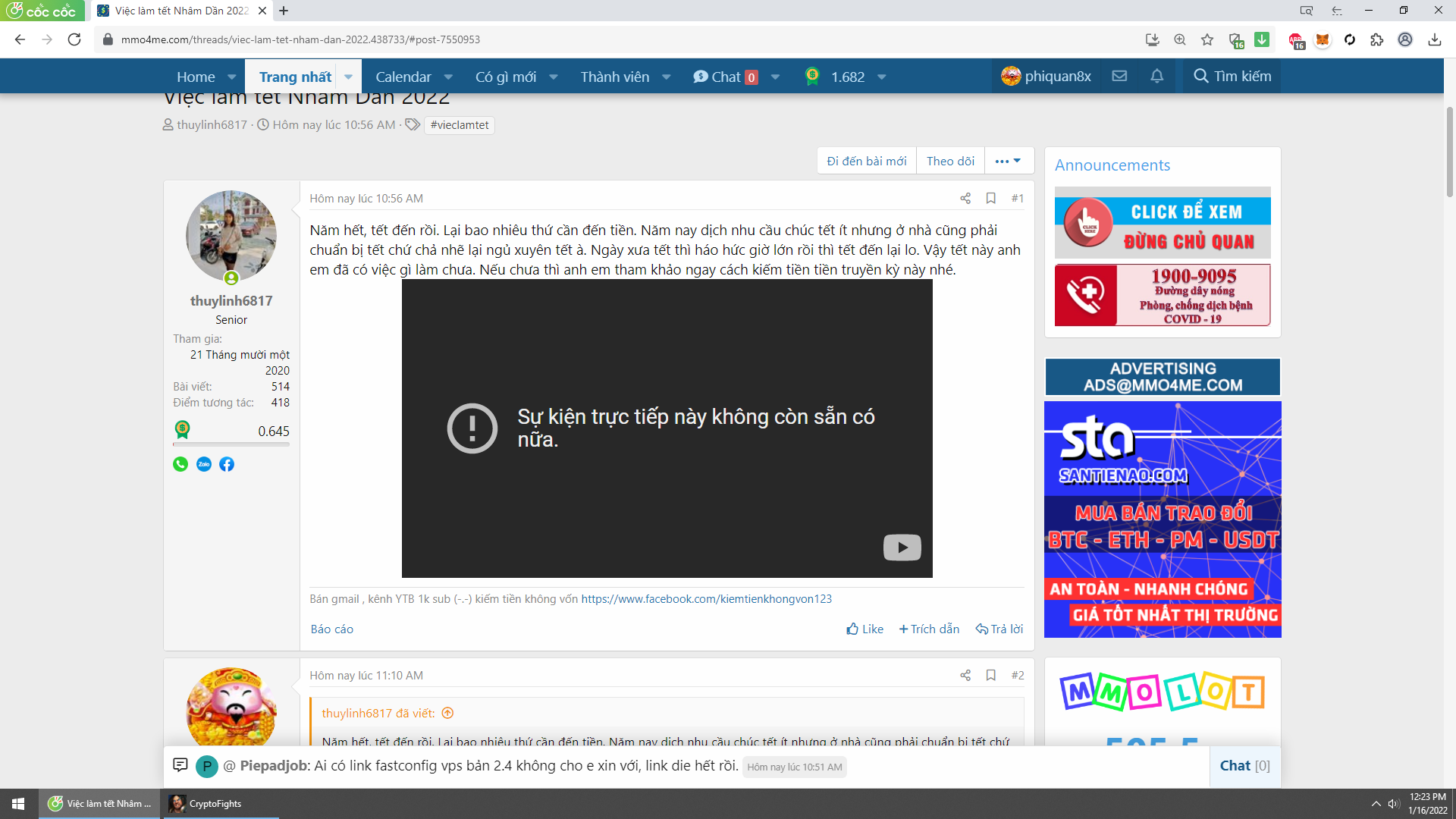Open the Calendar menu item
The height and width of the screenshot is (819, 1456).
click(x=403, y=77)
